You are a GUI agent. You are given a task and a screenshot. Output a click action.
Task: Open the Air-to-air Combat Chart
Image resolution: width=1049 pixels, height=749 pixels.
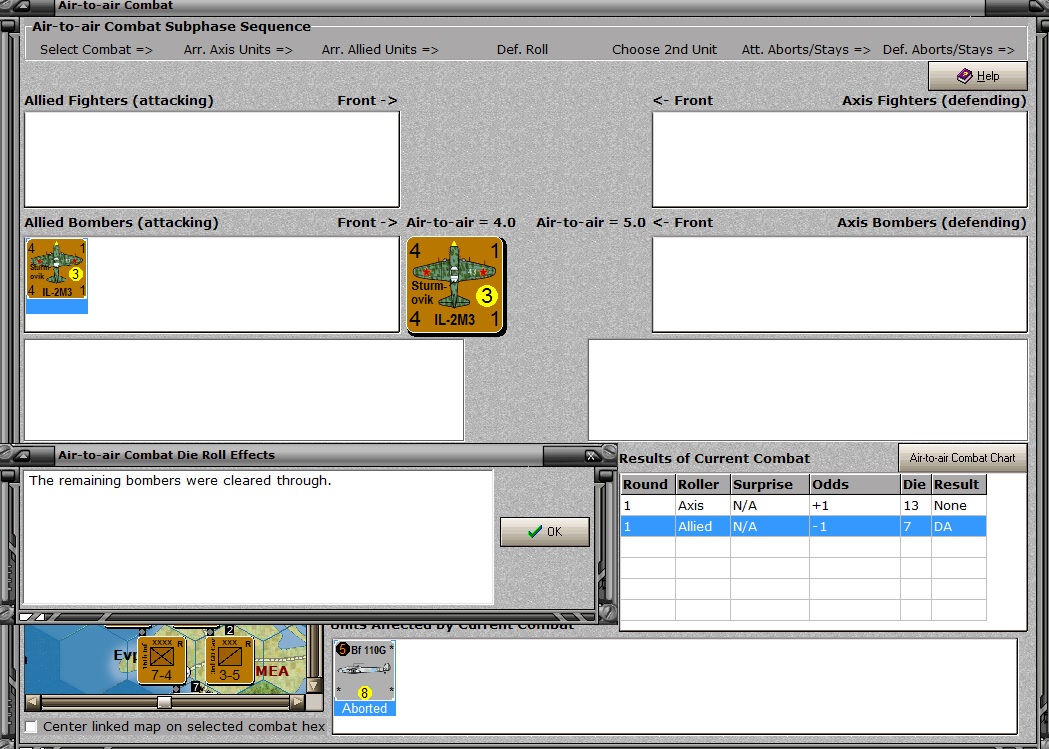coord(962,458)
